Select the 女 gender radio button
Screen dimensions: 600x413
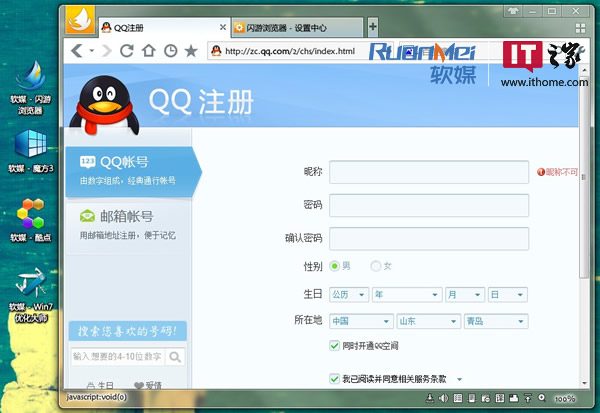click(x=376, y=266)
